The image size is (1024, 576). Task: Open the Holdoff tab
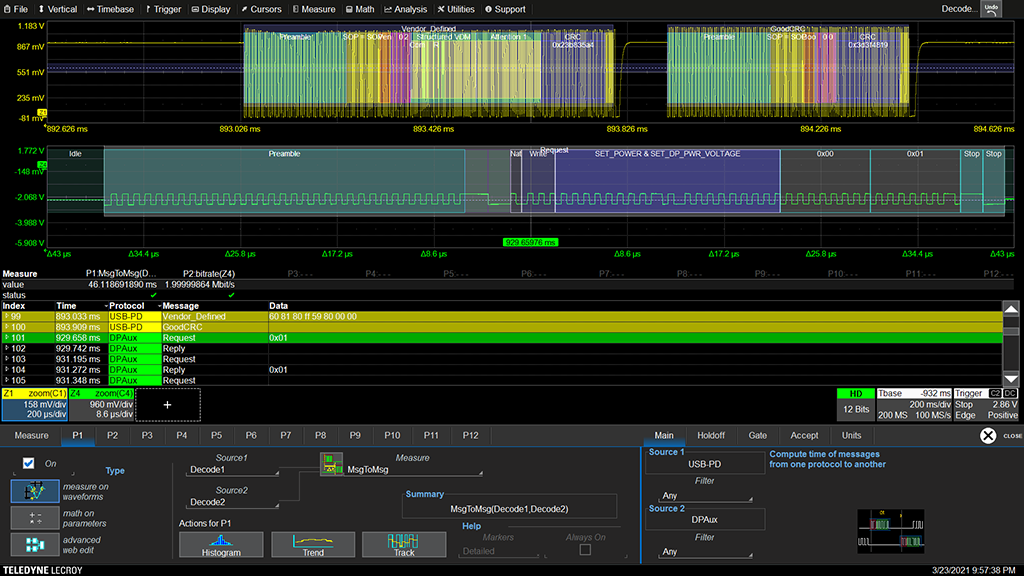[711, 436]
